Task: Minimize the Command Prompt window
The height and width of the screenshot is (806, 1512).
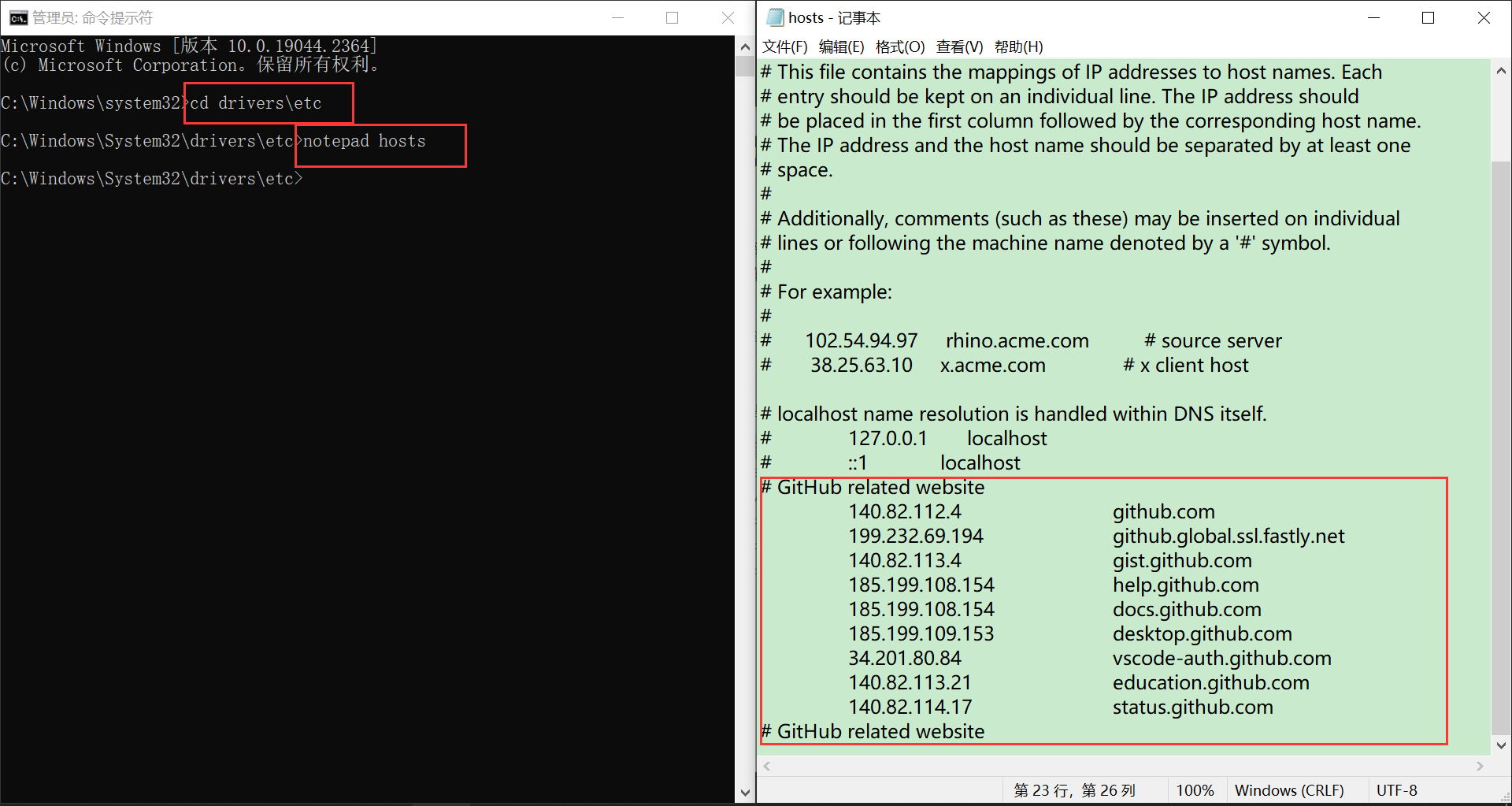Action: (617, 17)
